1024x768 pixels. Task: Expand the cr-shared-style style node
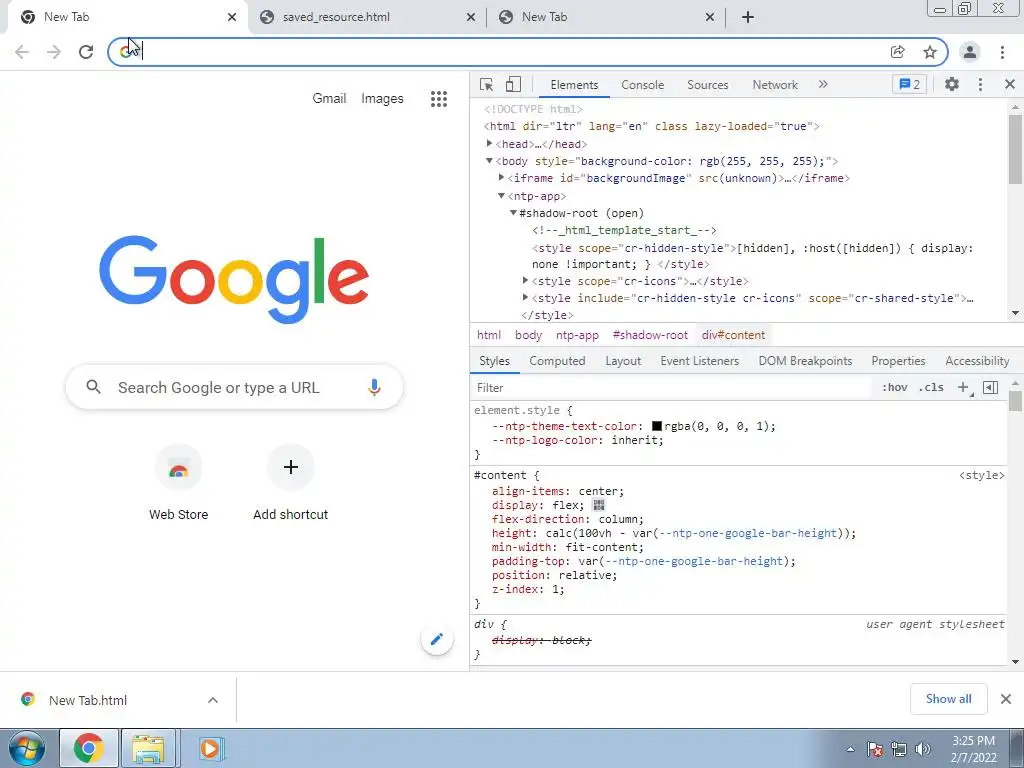526,298
